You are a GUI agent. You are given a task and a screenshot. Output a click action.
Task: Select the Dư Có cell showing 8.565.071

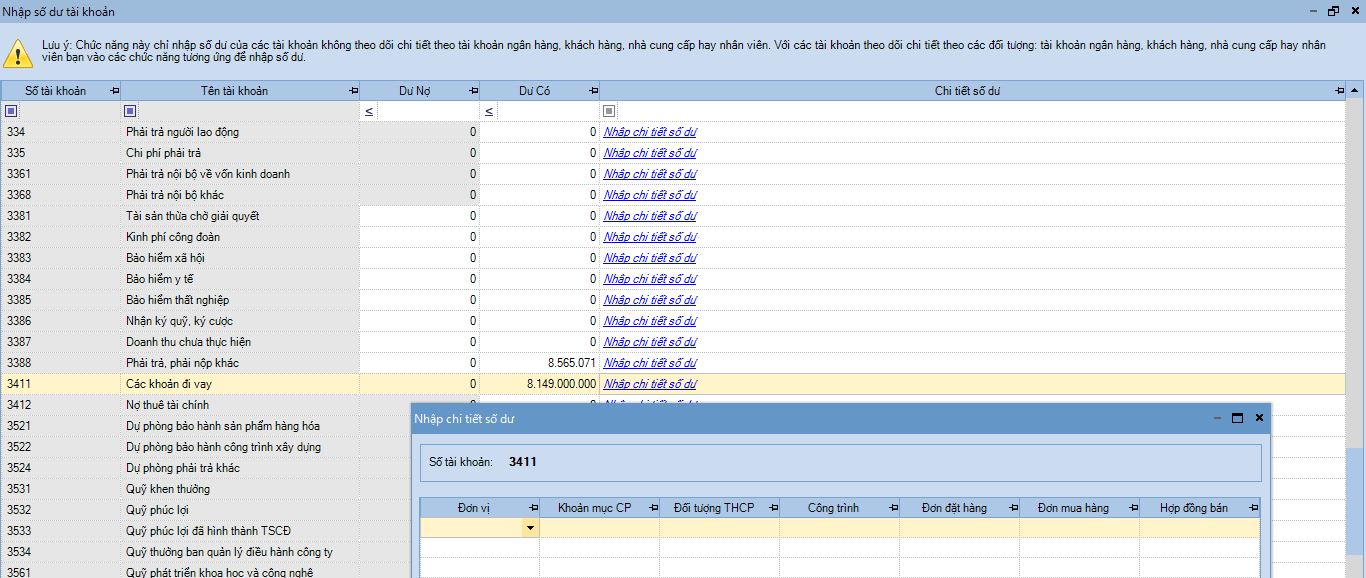(540, 363)
